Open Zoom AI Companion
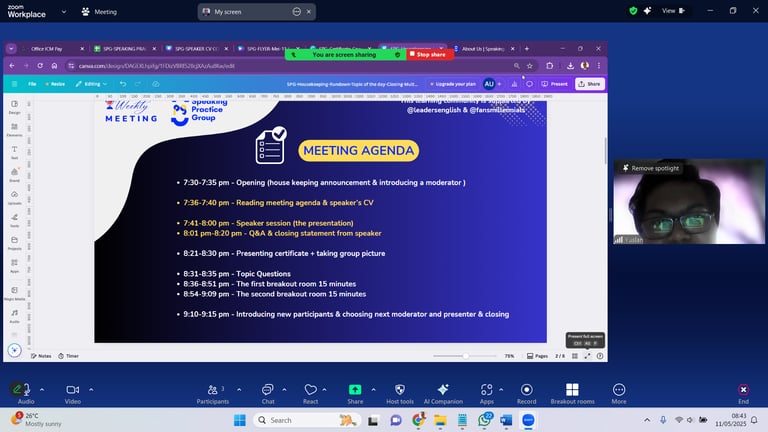Viewport: 768px width, 432px height. coord(443,394)
